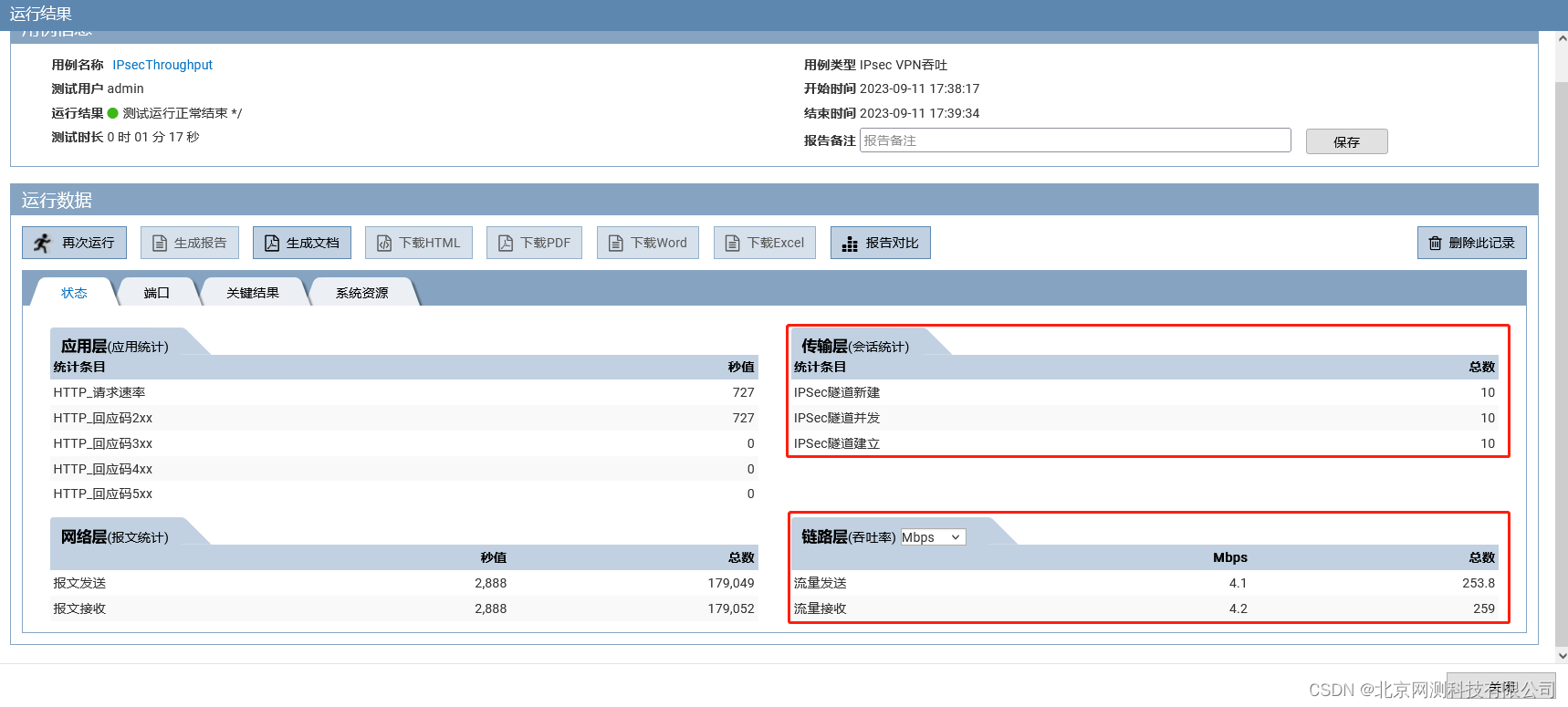This screenshot has height=707, width=1568.
Task: Click the 259 traffic received total
Action: (1484, 608)
